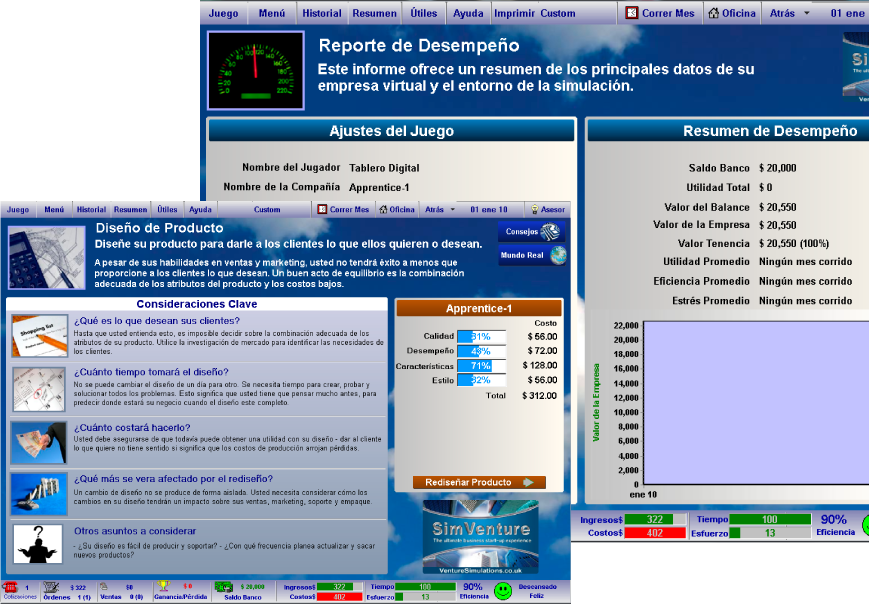Click the shopping list thumbnail beside the customers question
Image resolution: width=869 pixels, height=604 pixels.
coord(40,336)
